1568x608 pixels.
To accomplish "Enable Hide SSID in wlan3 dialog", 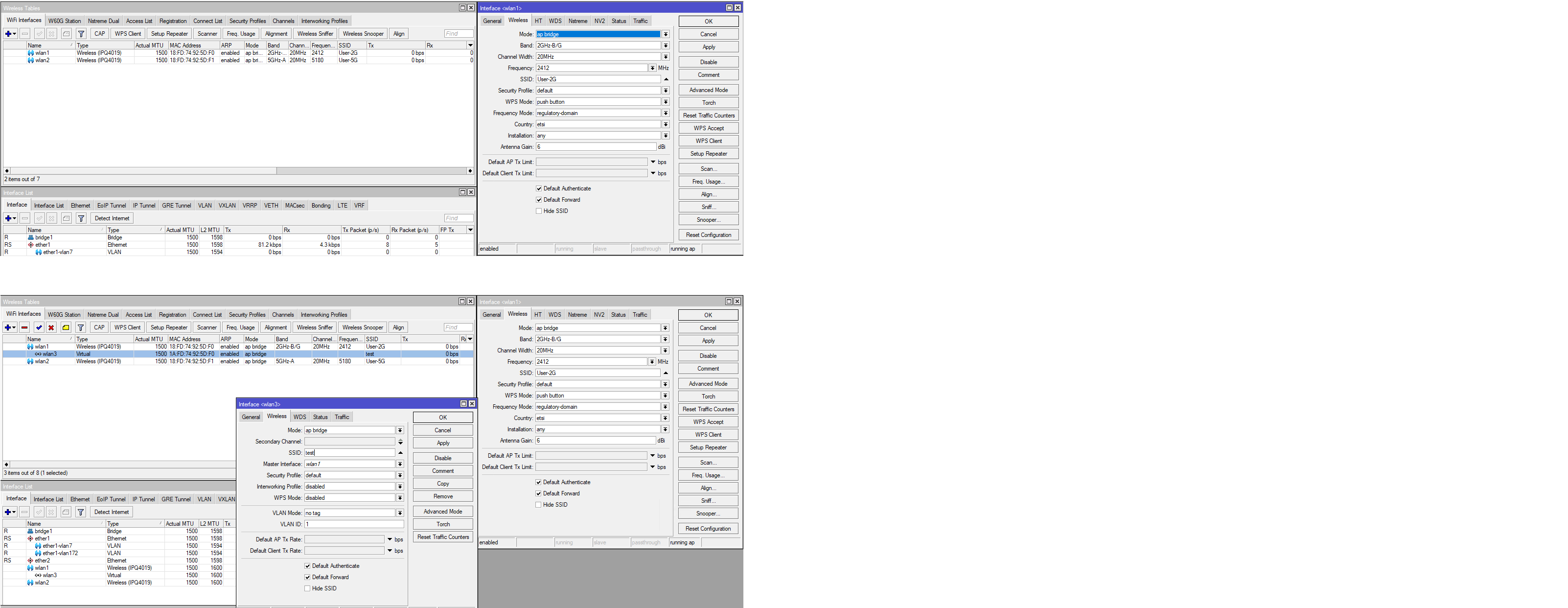I will tap(307, 588).
